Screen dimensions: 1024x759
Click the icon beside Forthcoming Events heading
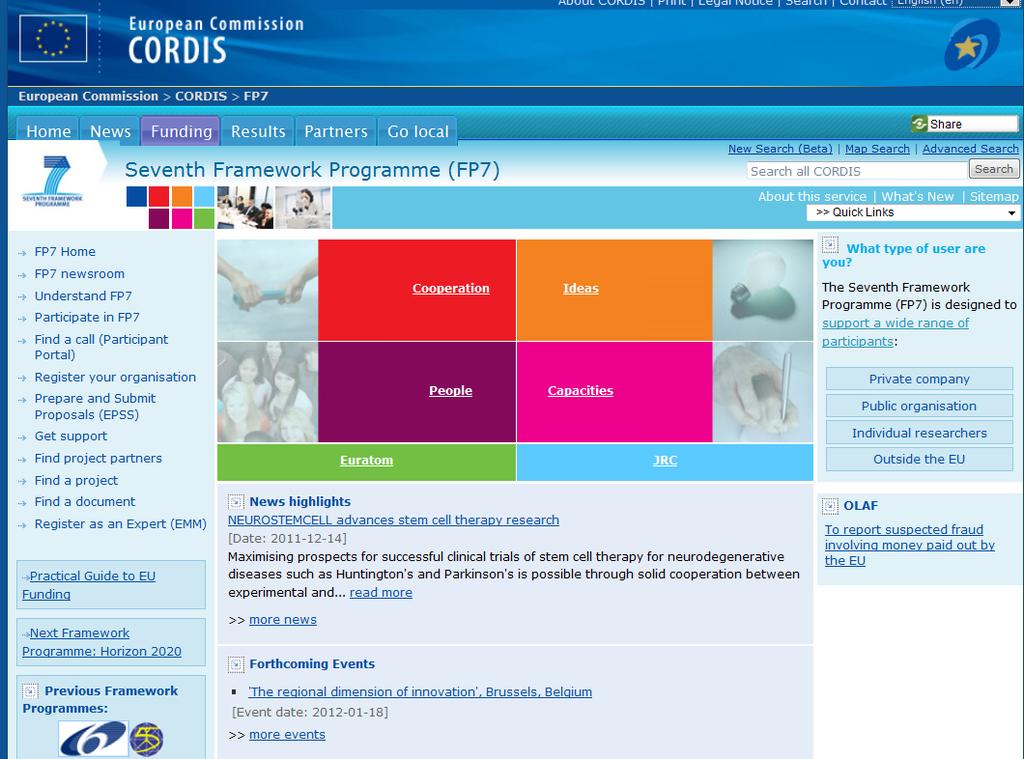pos(236,664)
